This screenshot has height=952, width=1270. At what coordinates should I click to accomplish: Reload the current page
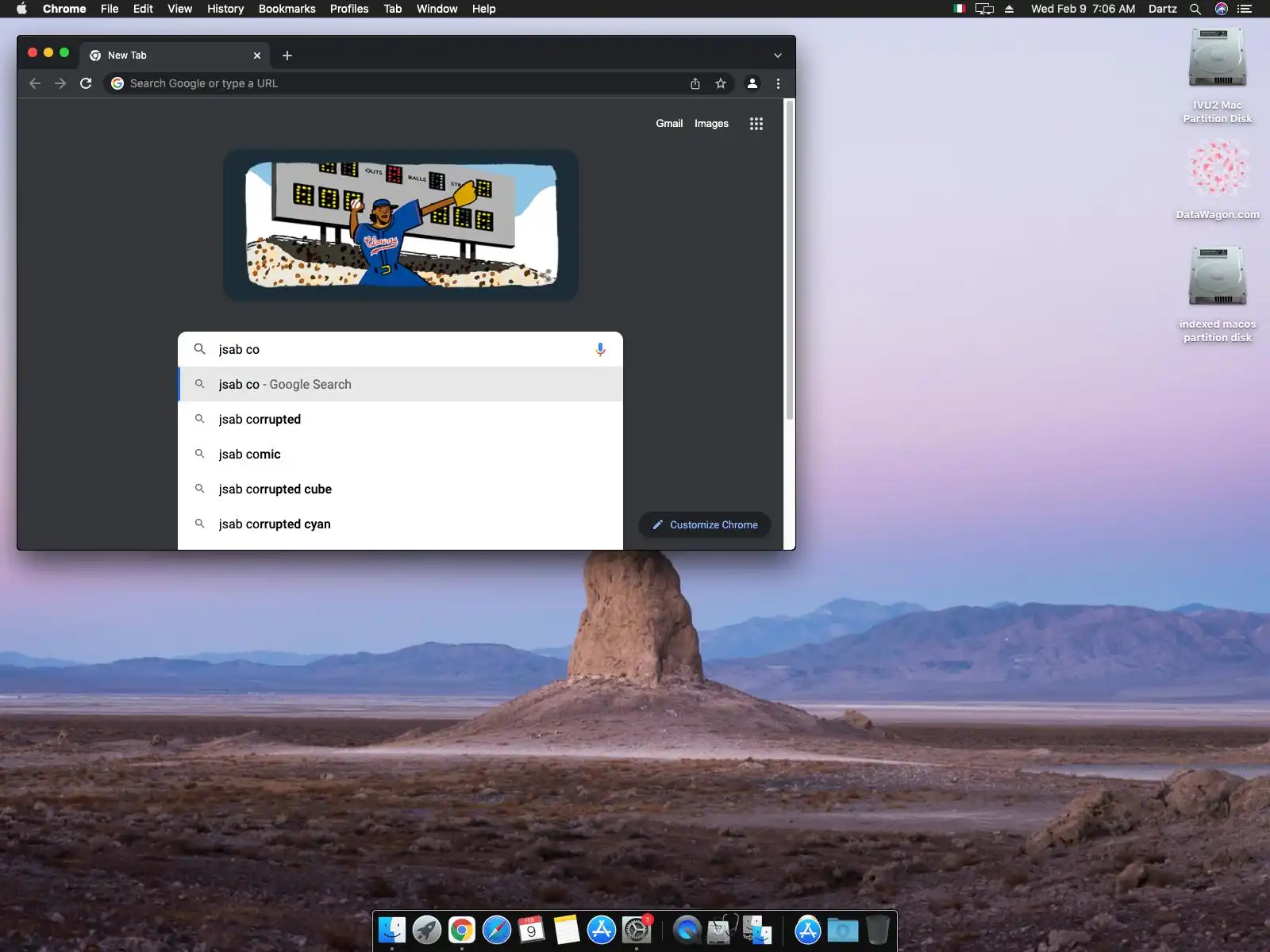pos(86,83)
